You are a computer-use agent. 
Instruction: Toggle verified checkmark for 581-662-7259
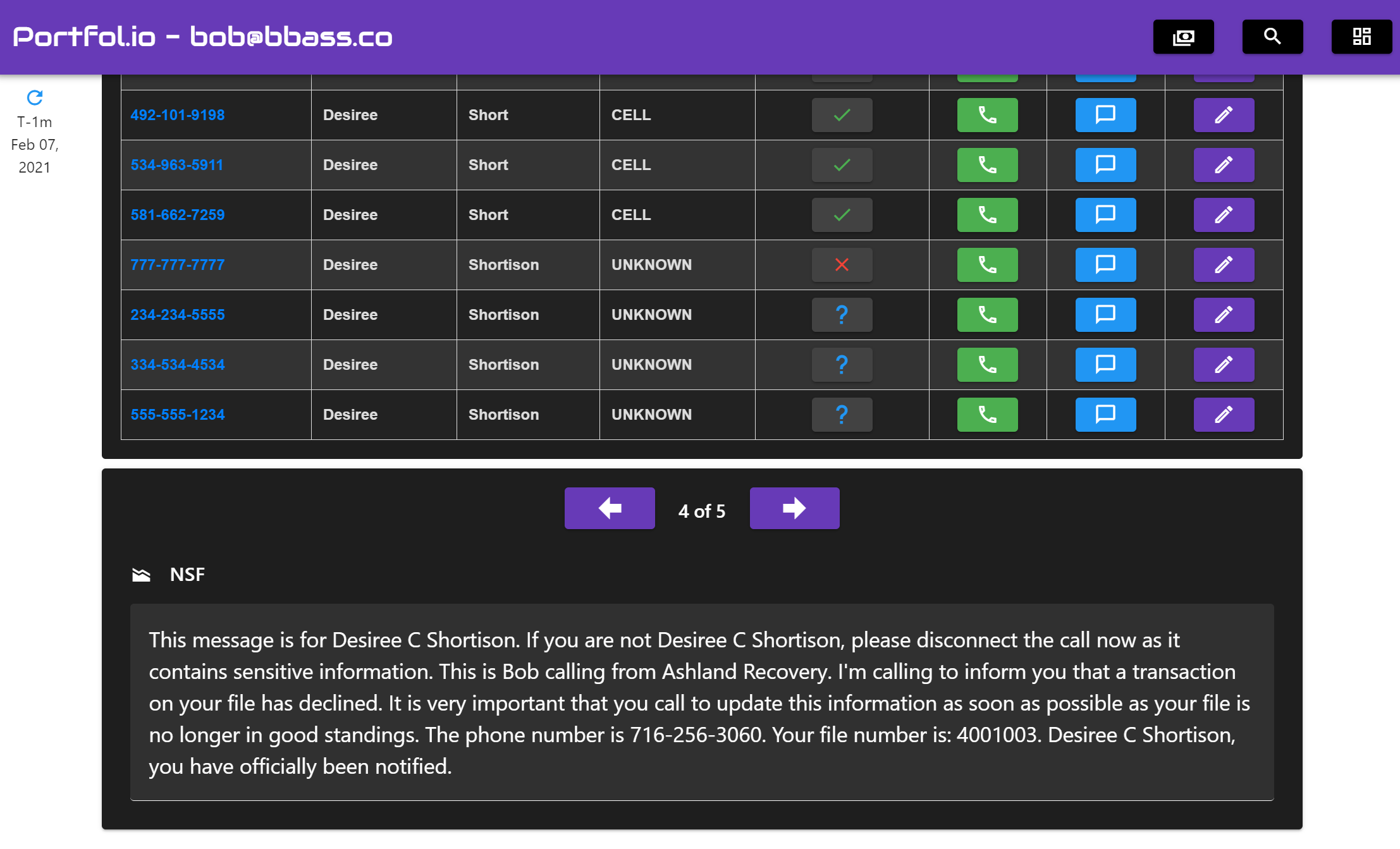842,215
